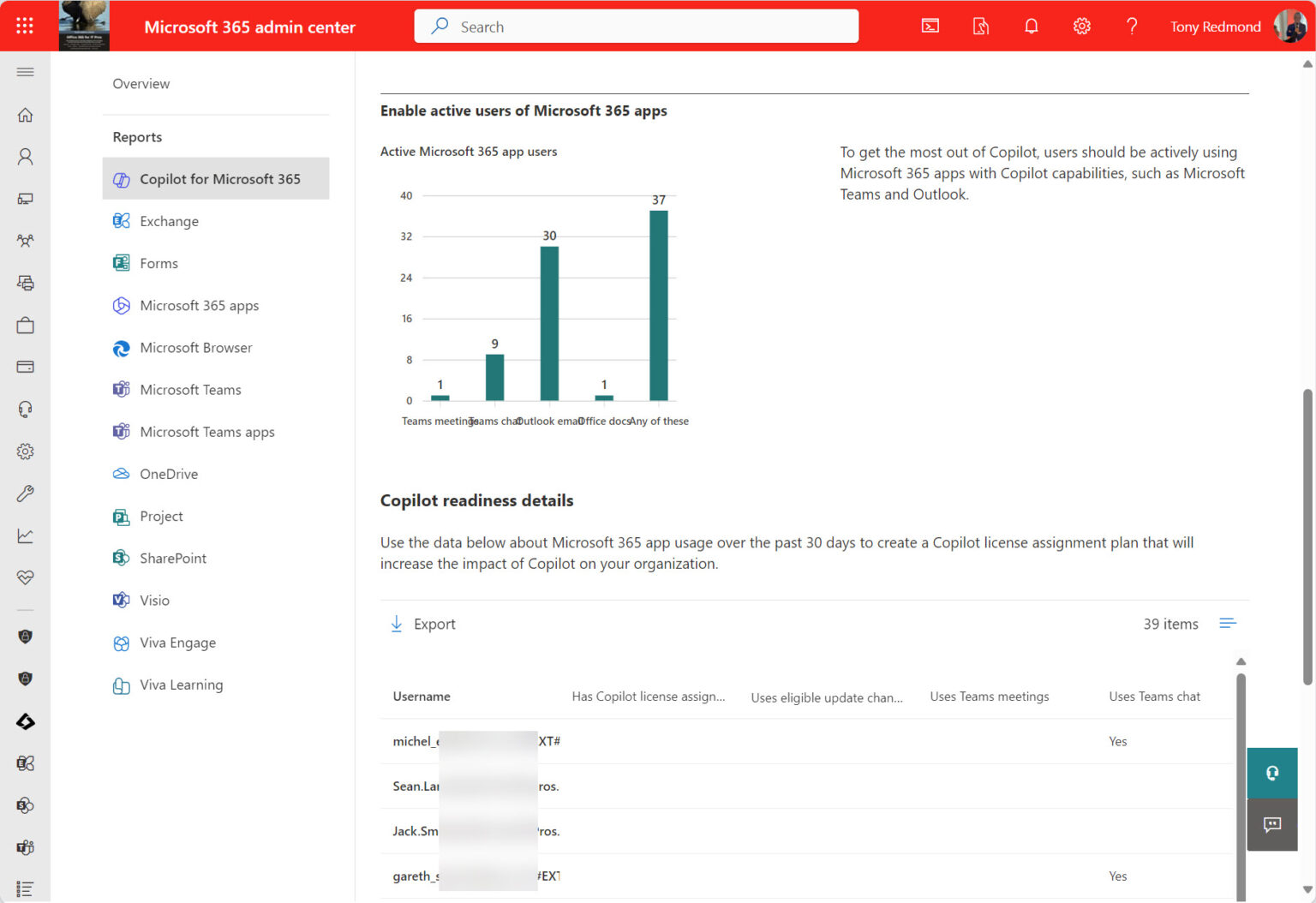Image resolution: width=1316 pixels, height=903 pixels.
Task: Select the Home icon in the left rail
Action: 25,115
